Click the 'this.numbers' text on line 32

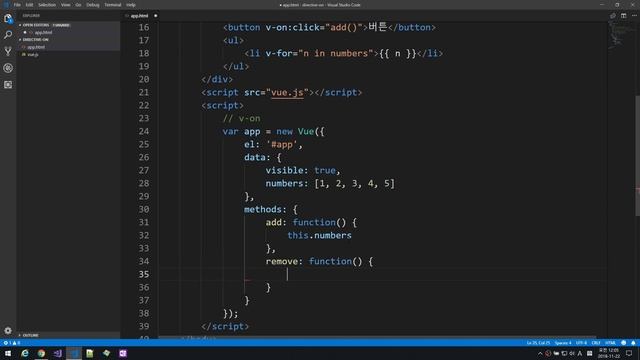[319, 236]
